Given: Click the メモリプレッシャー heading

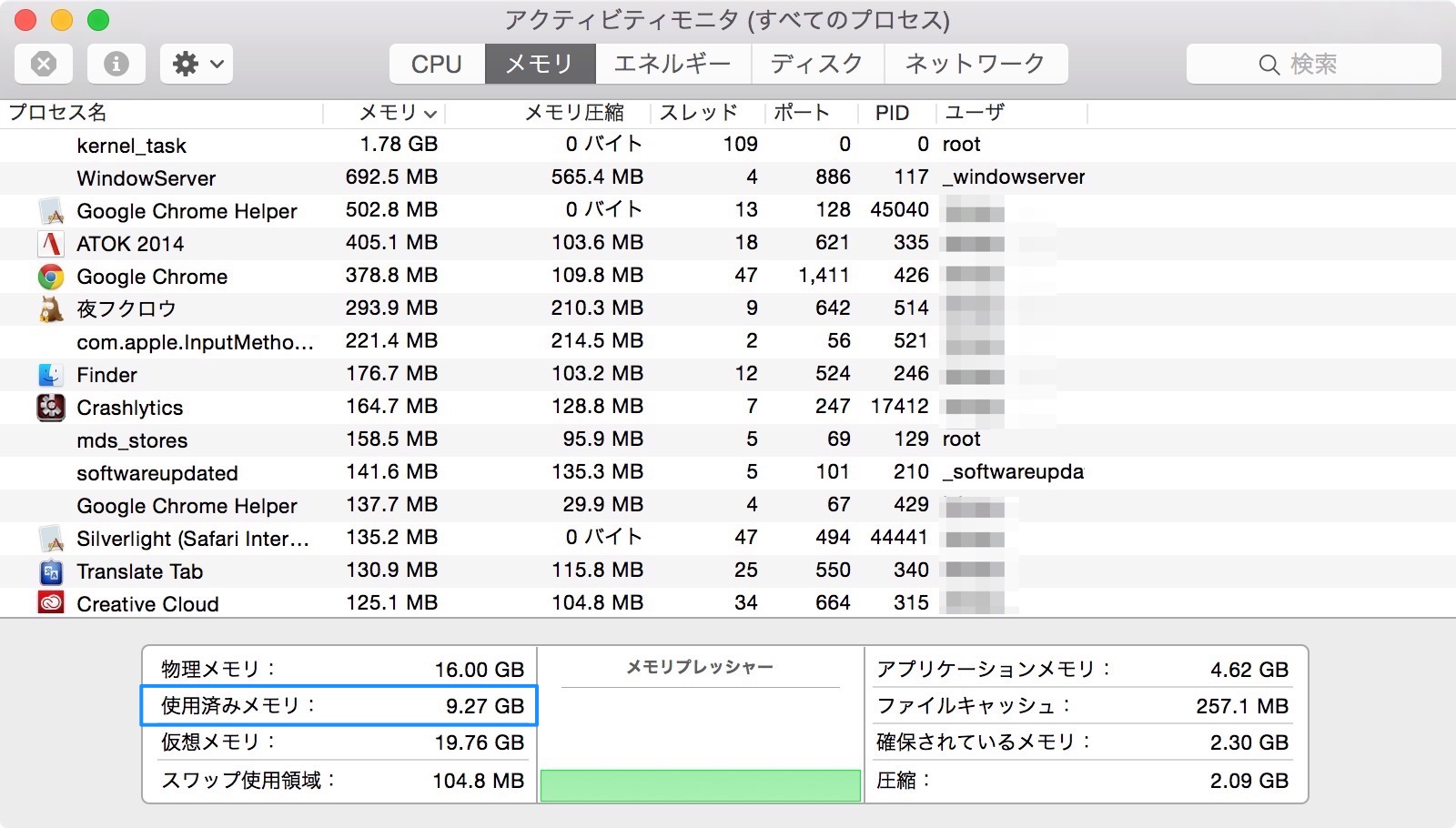Looking at the screenshot, I should 700,667.
